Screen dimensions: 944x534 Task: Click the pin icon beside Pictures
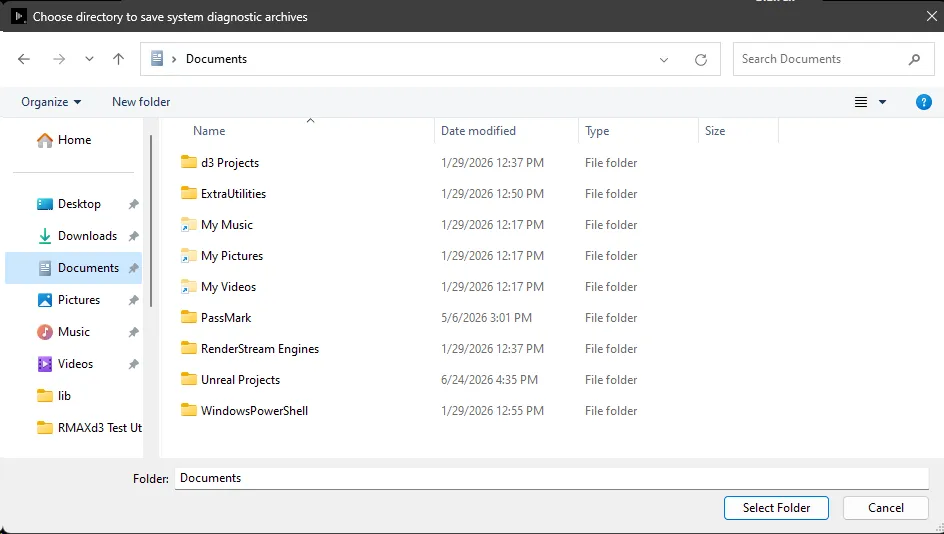pyautogui.click(x=134, y=300)
